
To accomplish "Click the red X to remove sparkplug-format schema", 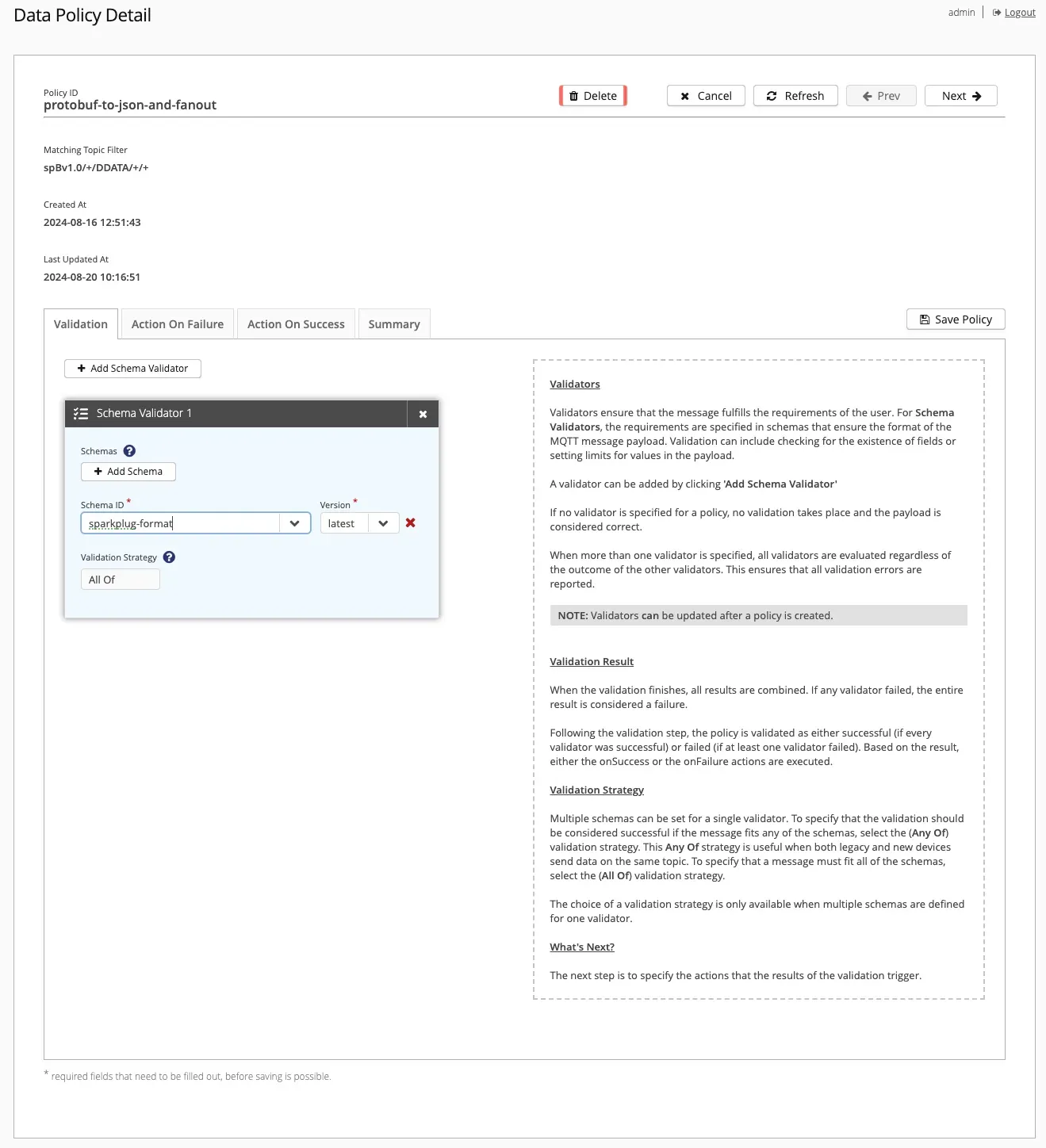I will (x=410, y=522).
